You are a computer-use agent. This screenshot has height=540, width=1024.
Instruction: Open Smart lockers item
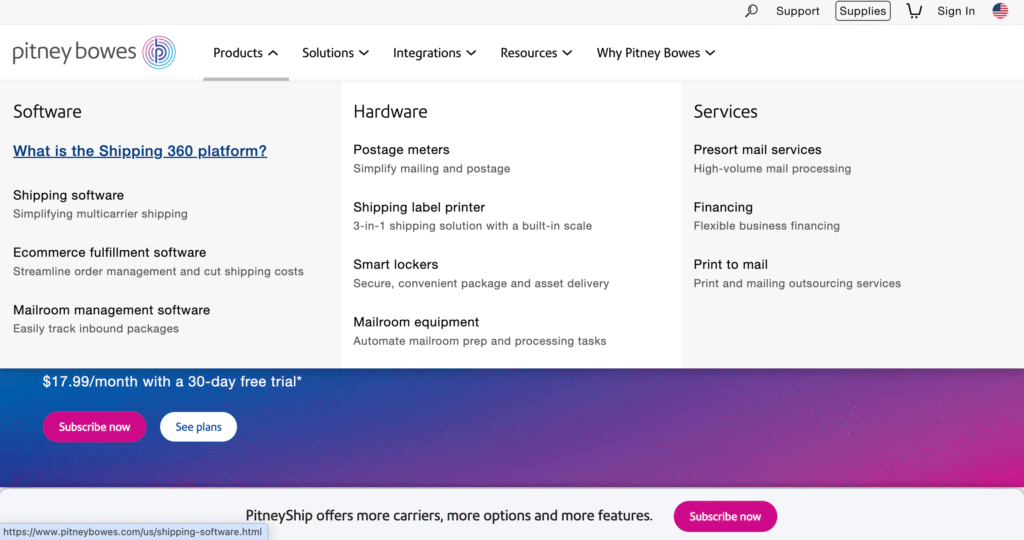tap(396, 264)
